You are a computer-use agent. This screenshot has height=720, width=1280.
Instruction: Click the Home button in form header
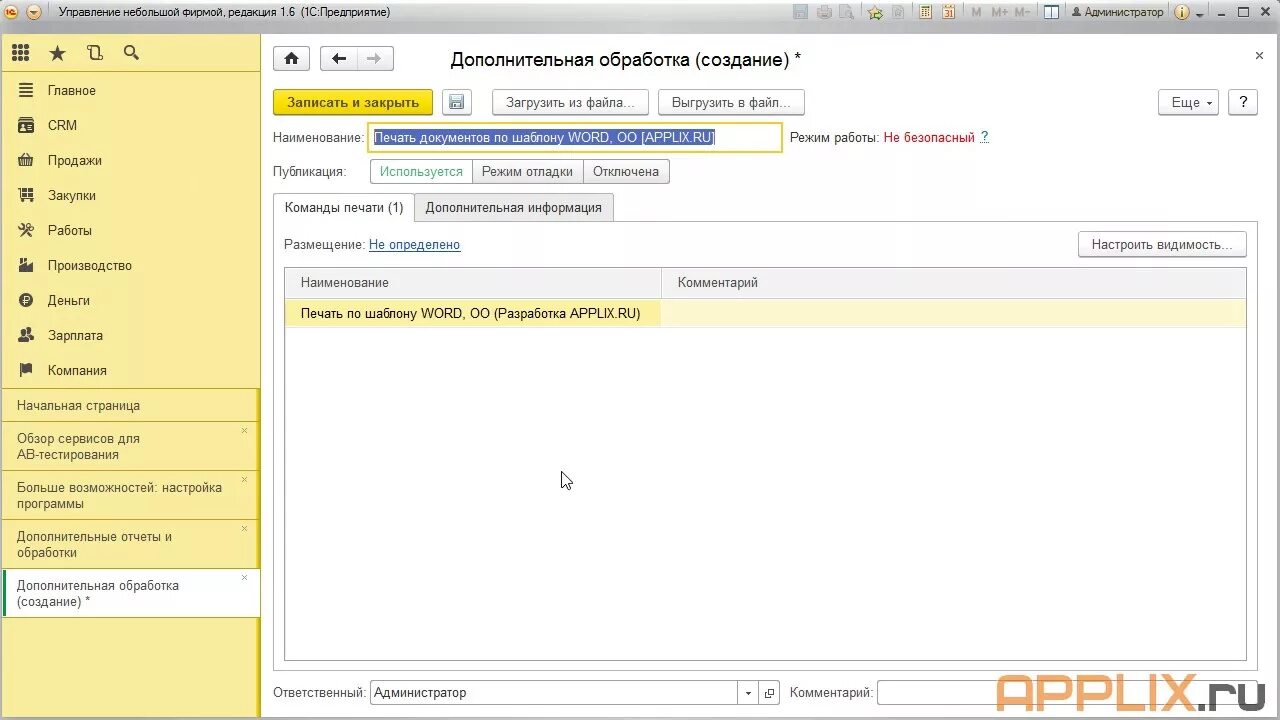[x=291, y=59]
